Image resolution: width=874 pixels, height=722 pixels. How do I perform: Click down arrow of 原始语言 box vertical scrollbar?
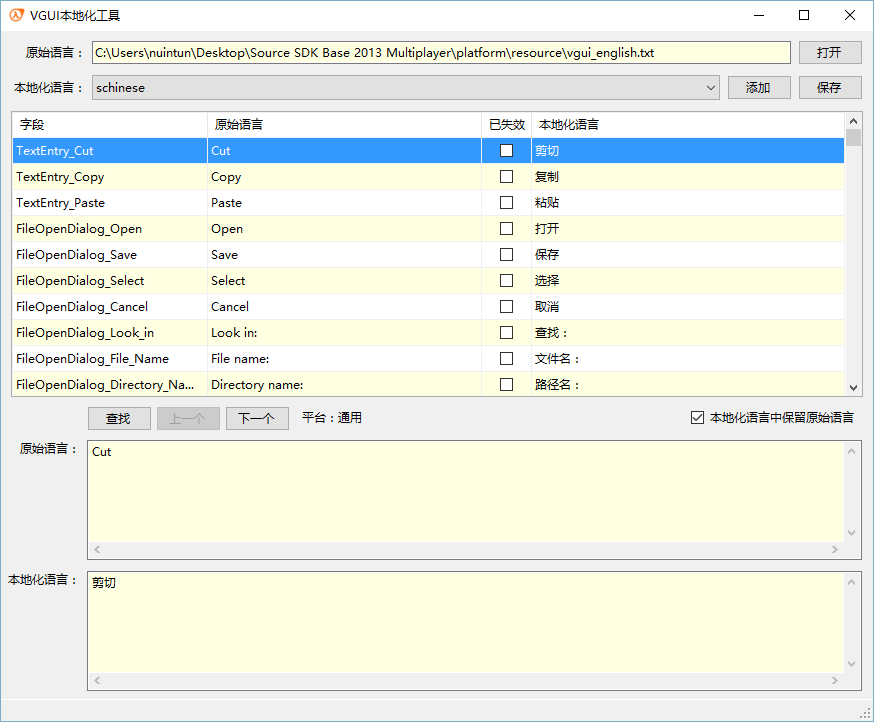click(851, 533)
